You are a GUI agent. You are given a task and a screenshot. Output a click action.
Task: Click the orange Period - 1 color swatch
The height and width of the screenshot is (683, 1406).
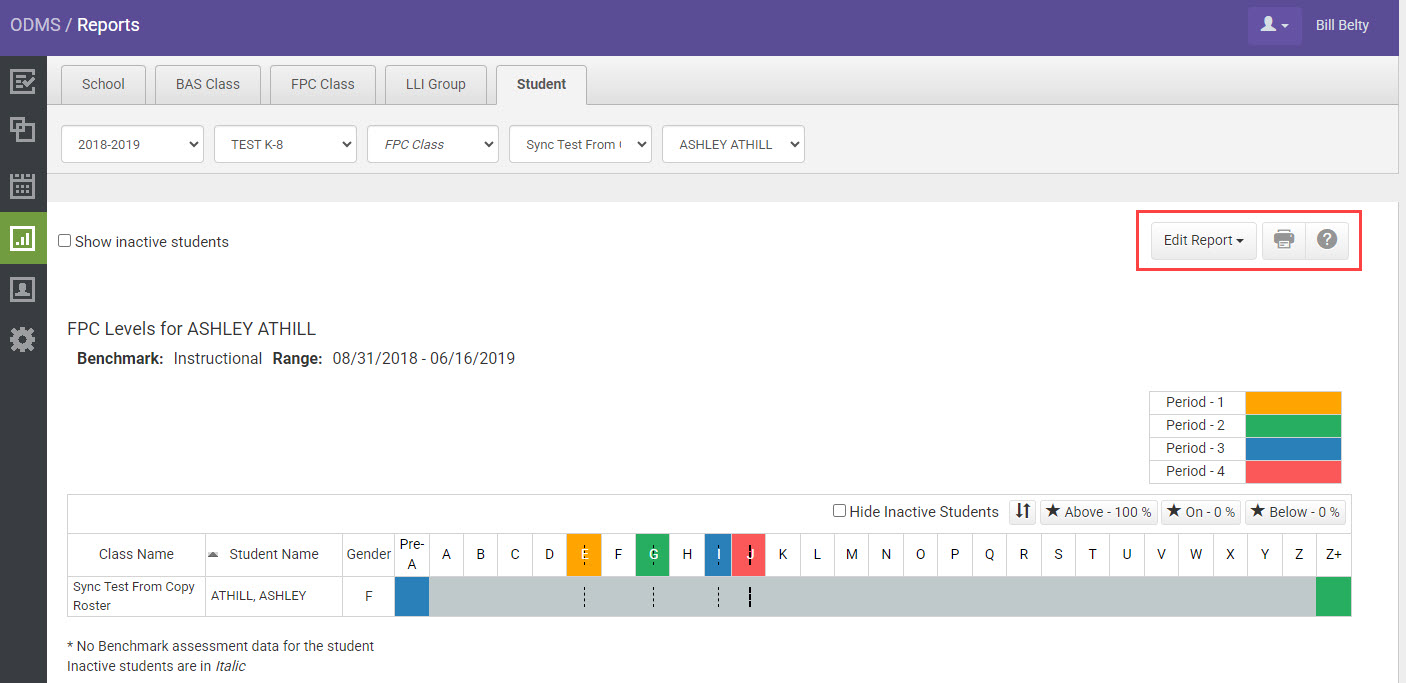tap(1293, 402)
